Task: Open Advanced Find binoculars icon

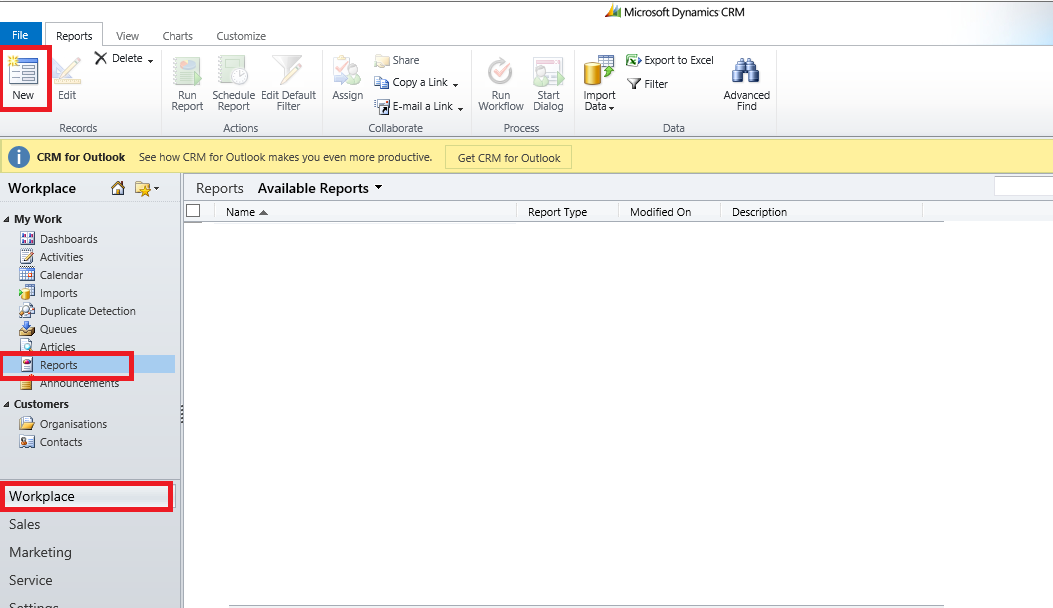Action: pos(746,71)
